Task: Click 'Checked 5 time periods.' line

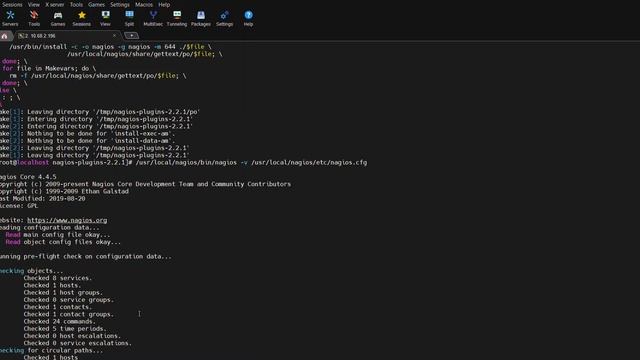Action: [65, 329]
